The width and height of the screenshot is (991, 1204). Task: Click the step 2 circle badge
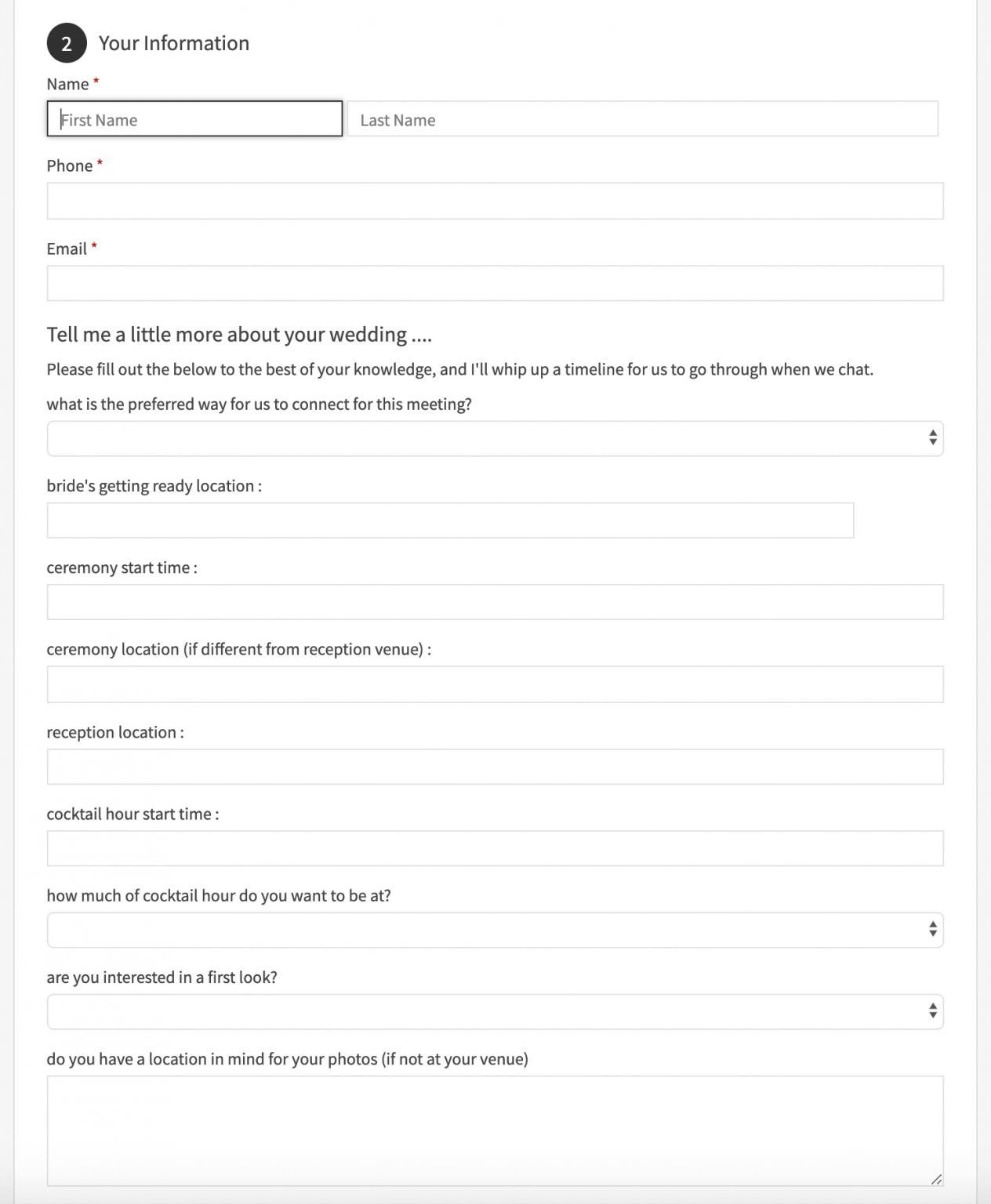coord(67,44)
